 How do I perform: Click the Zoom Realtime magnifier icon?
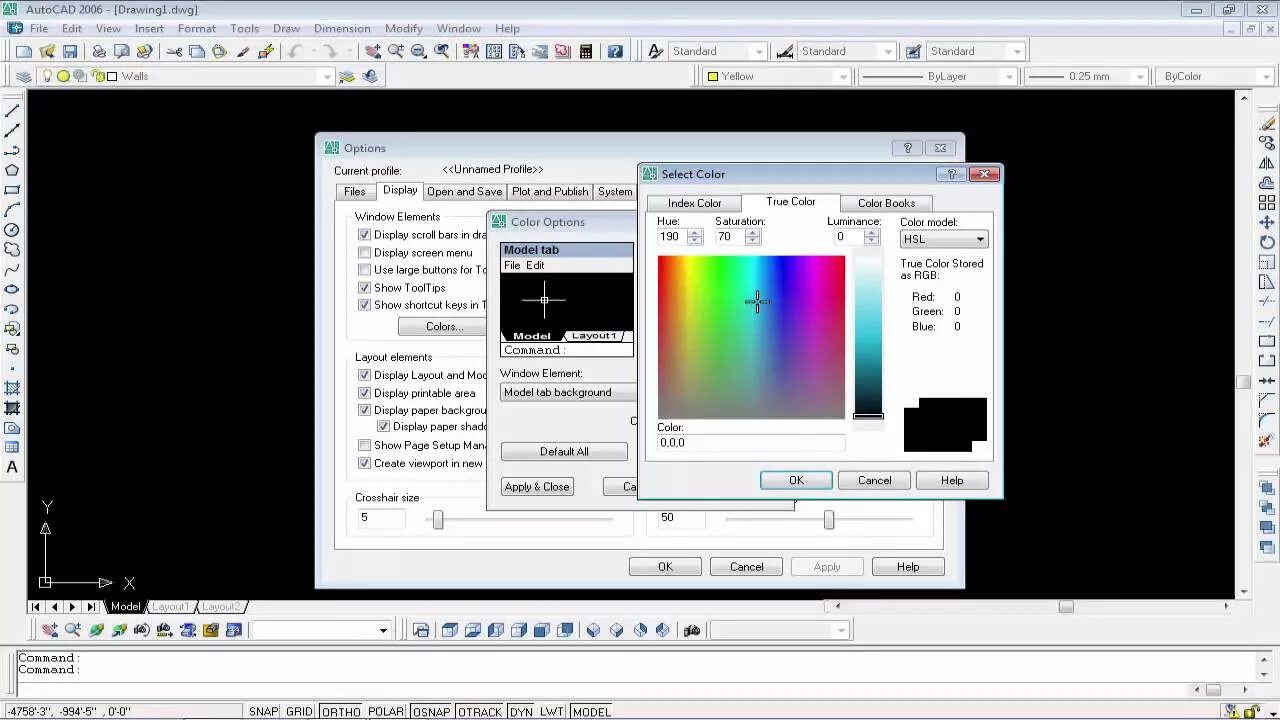(396, 51)
